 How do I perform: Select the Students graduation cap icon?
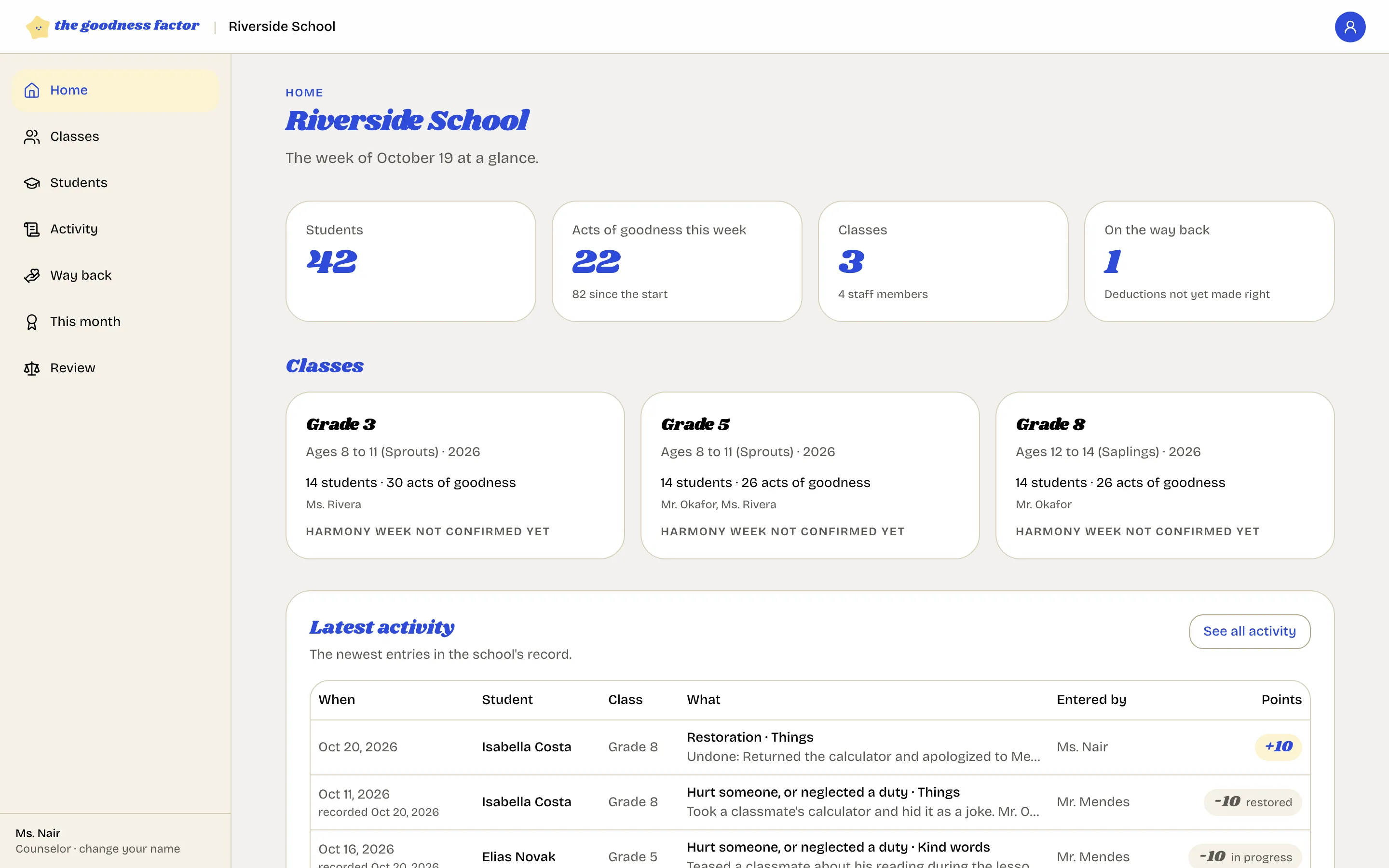(x=31, y=183)
